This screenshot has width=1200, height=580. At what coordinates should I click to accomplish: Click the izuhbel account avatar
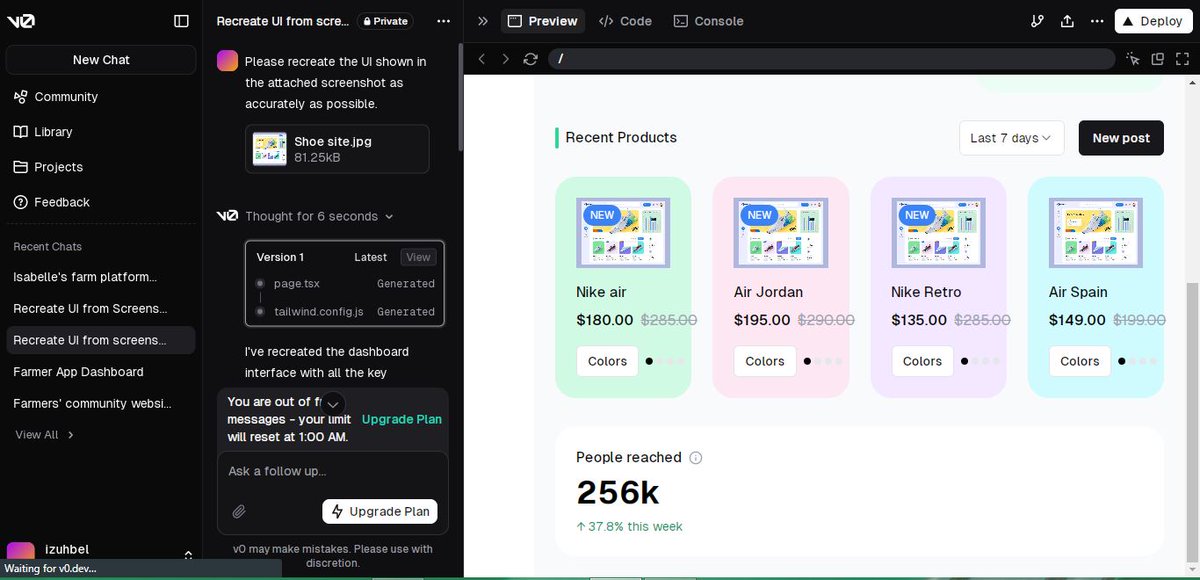[21, 553]
